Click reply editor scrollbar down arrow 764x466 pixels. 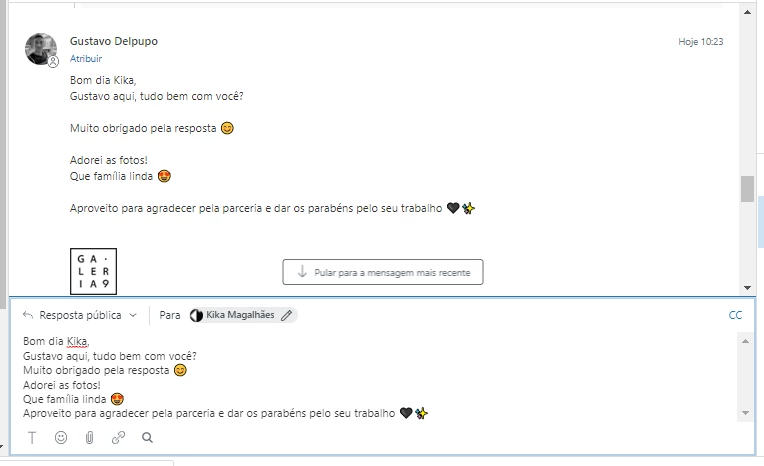(x=745, y=413)
